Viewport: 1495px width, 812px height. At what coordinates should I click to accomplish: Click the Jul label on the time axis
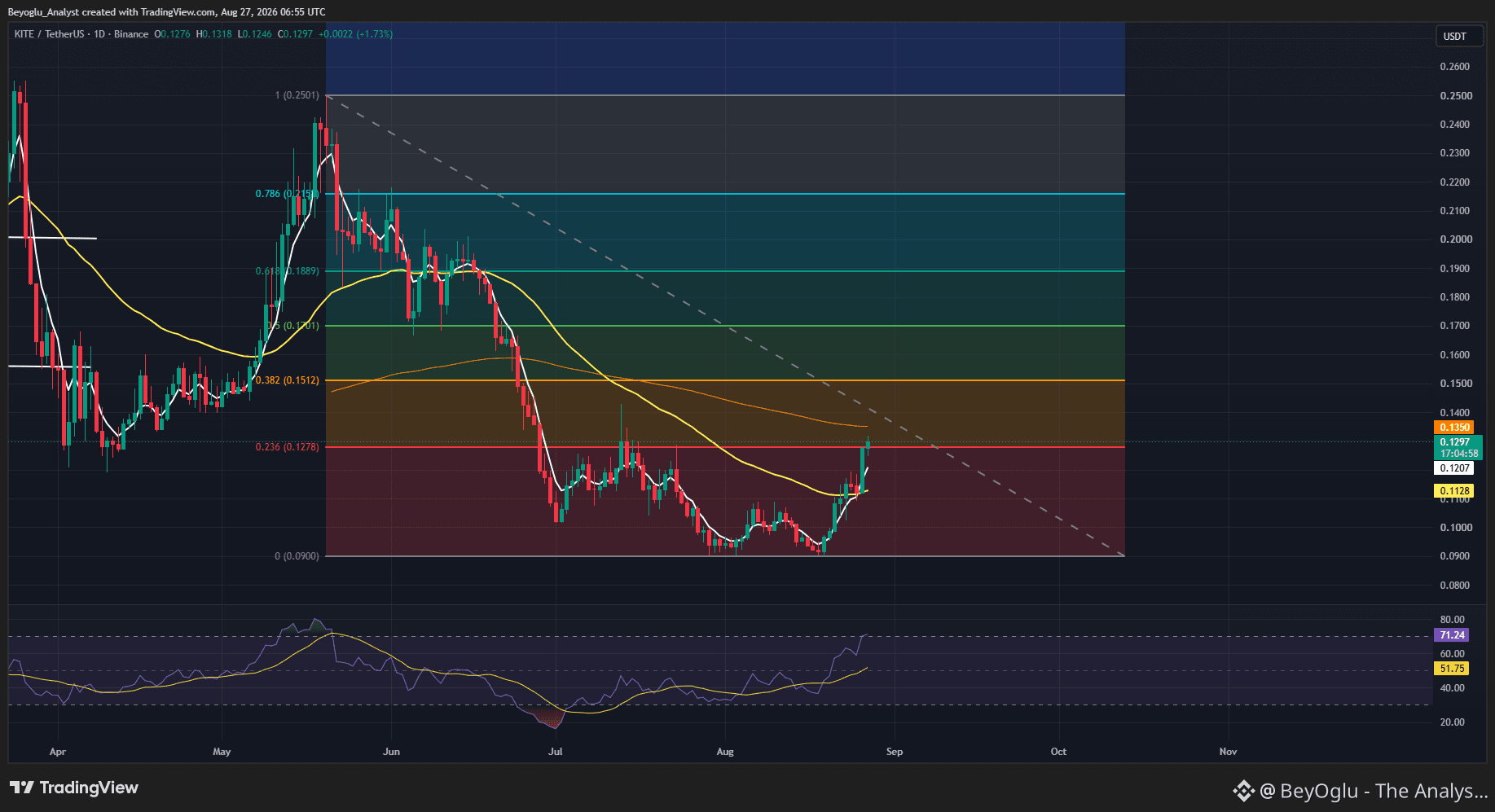click(x=555, y=752)
